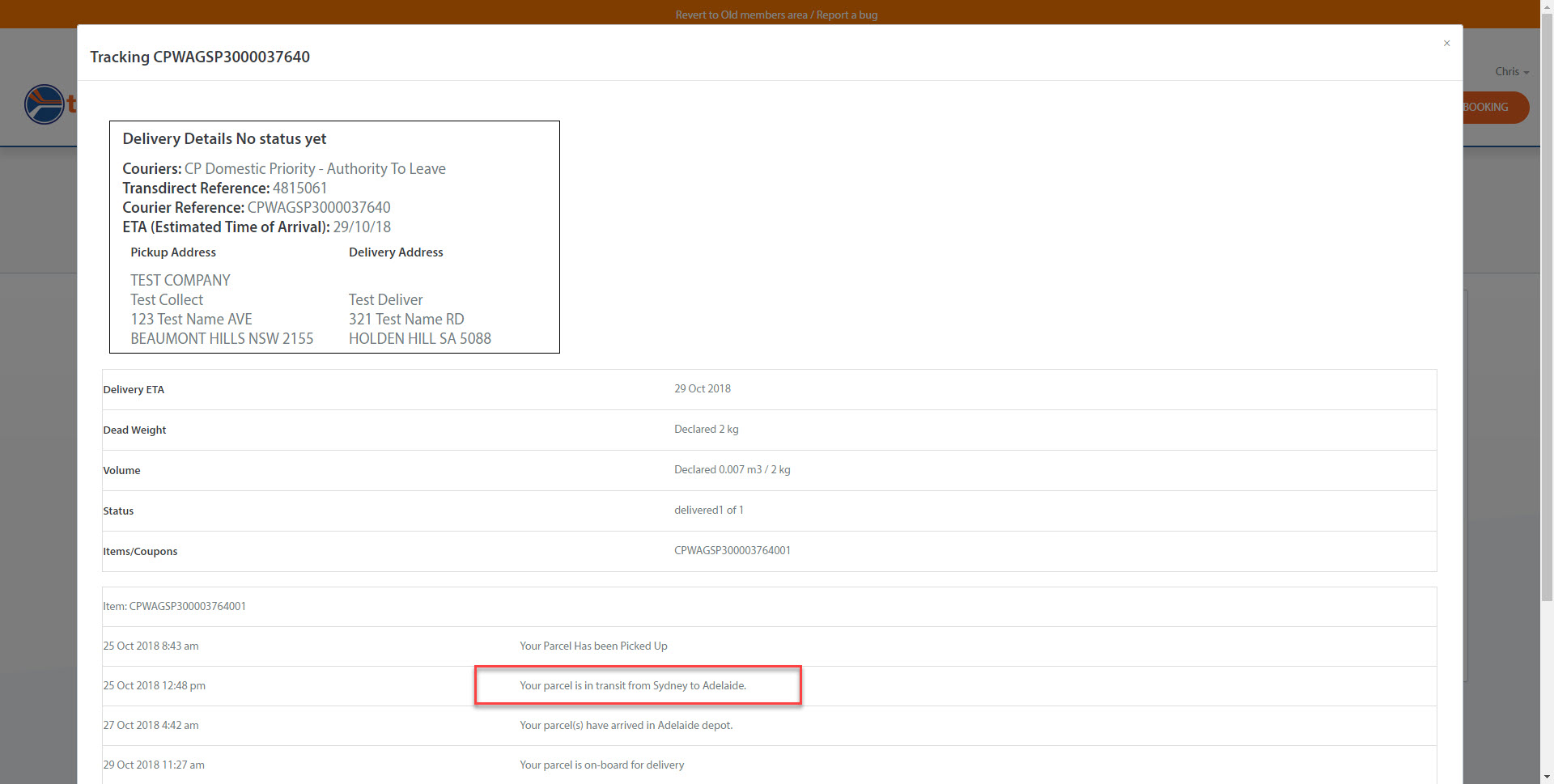Click the BOOKING button
Screen dimensions: 1554x784
[x=1487, y=107]
